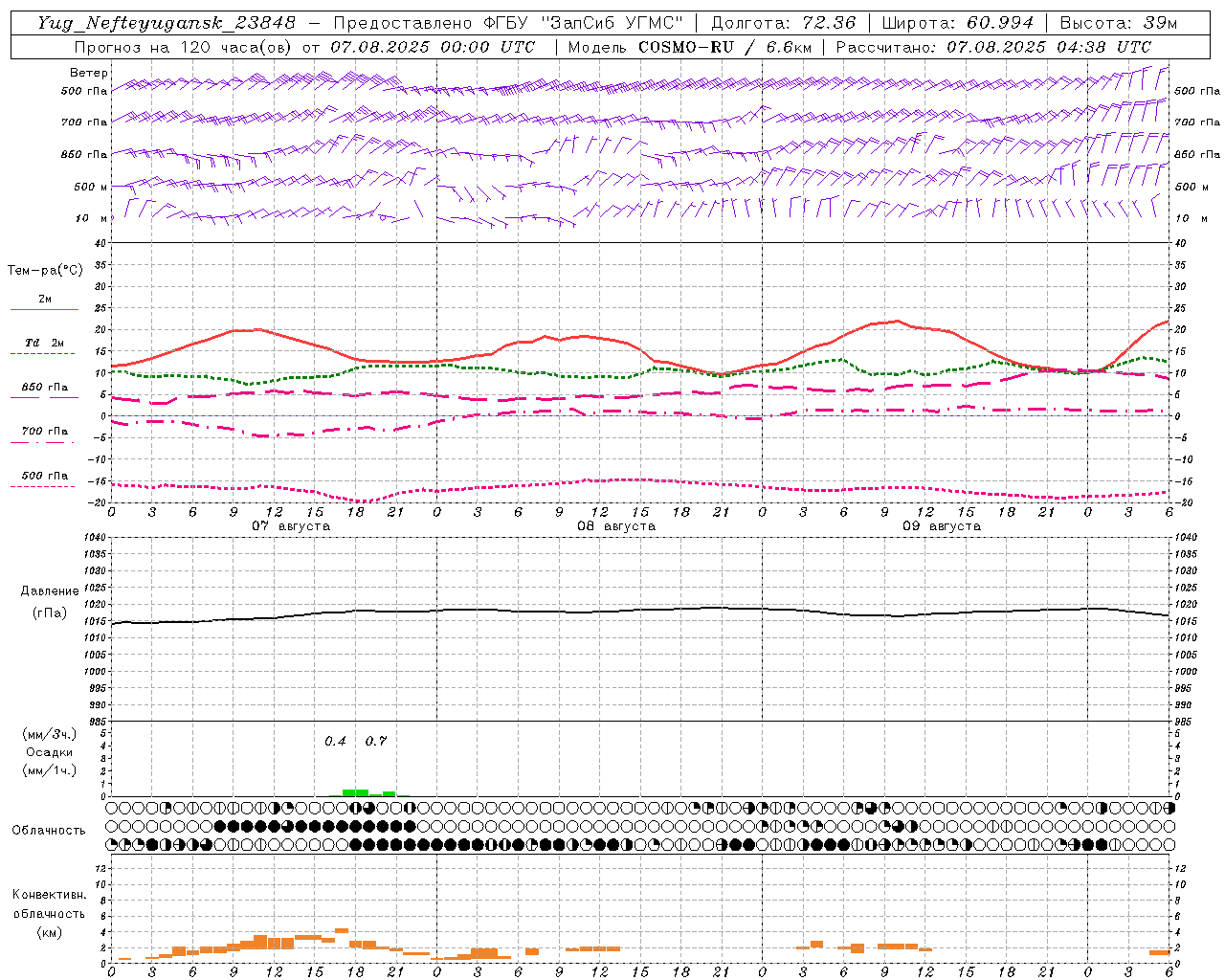The image size is (1225, 980).
Task: Click the 'Давление' pressure panel label
Action: pyautogui.click(x=49, y=591)
